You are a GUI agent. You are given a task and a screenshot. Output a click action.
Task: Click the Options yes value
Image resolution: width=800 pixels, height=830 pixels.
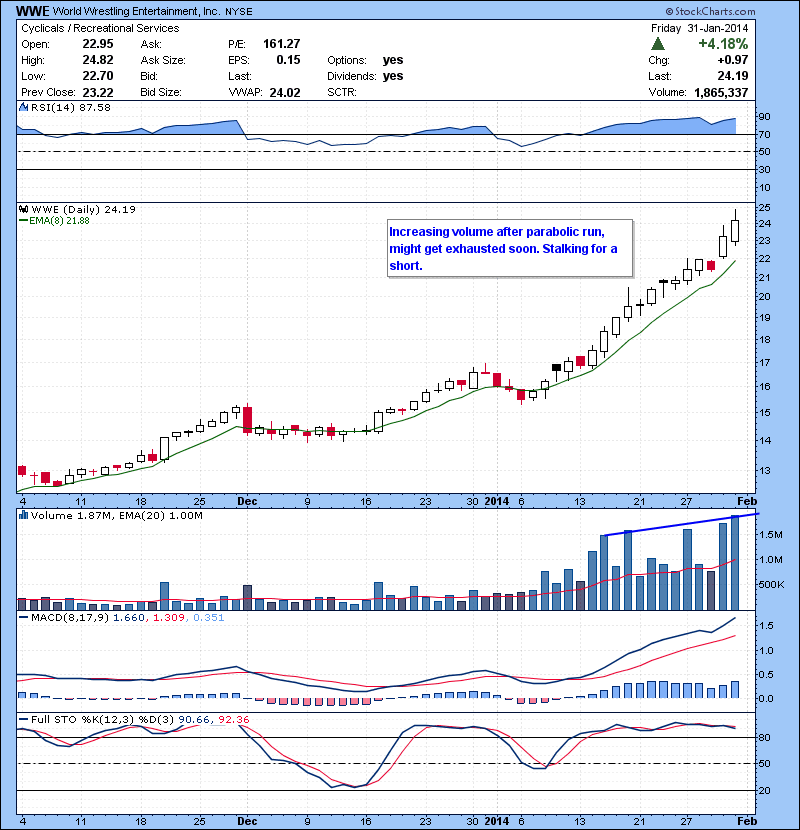coord(393,60)
